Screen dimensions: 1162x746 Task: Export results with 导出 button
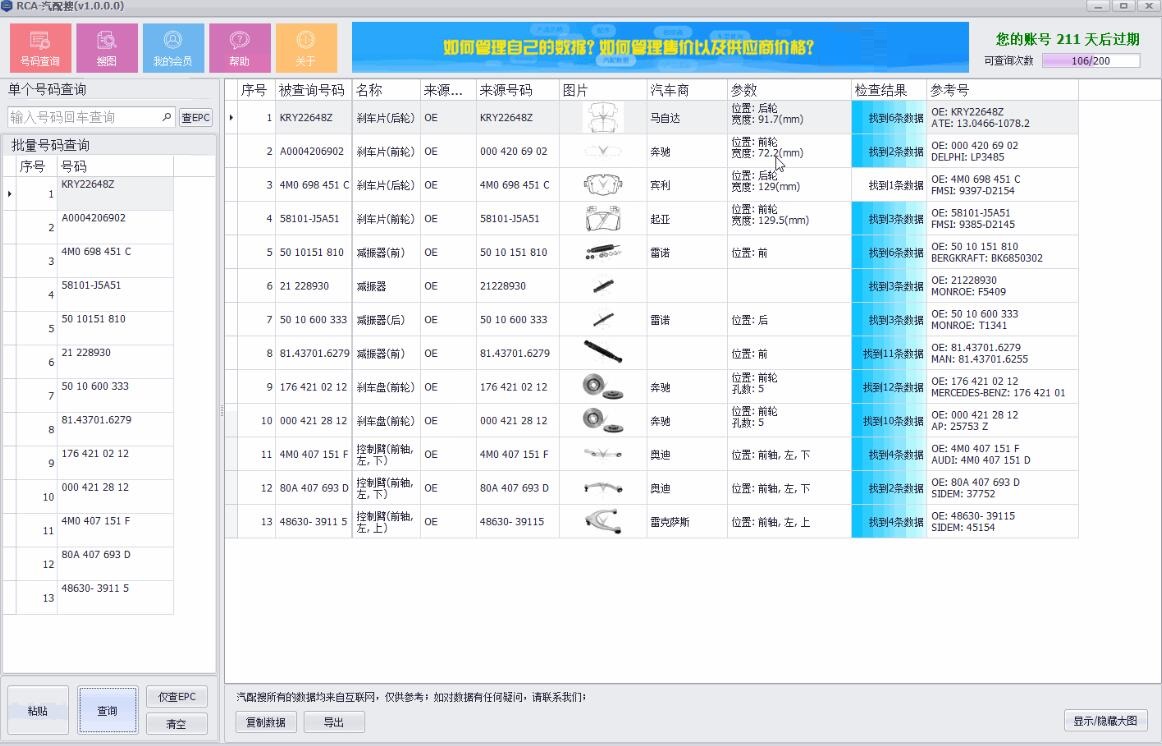pos(333,722)
